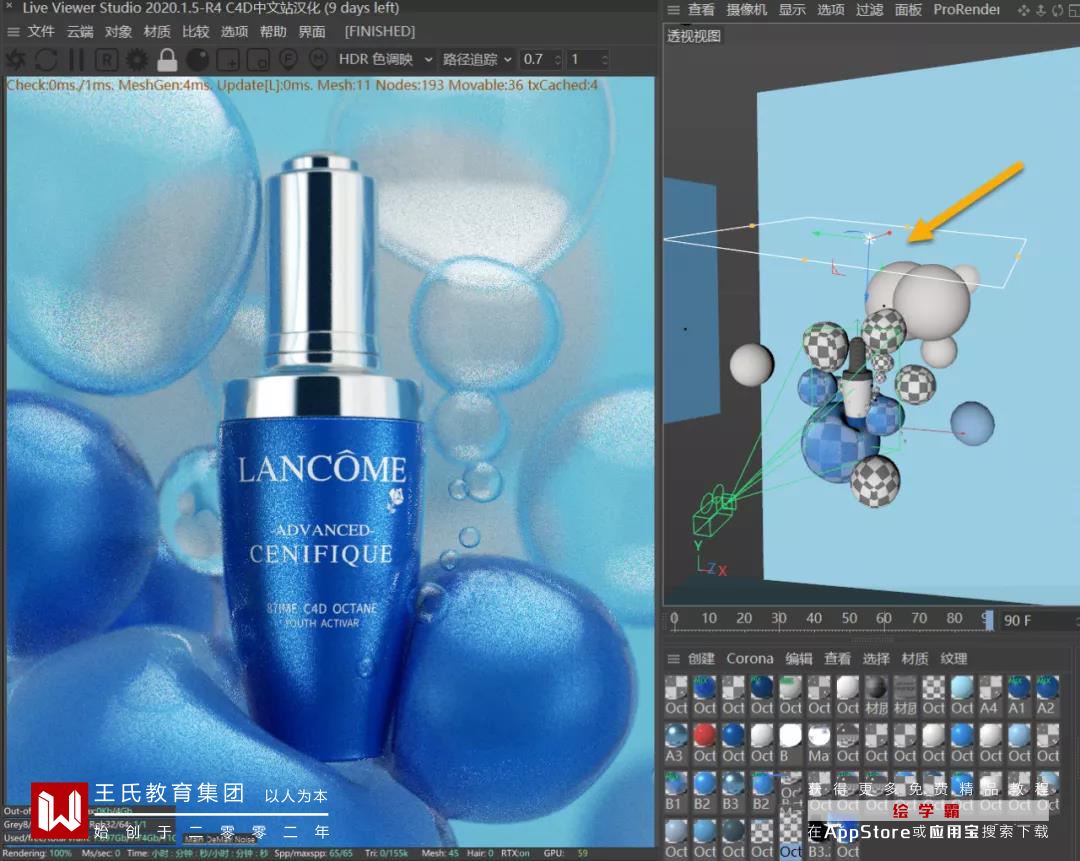Enable the film region tool
The height and width of the screenshot is (861, 1080).
258,60
